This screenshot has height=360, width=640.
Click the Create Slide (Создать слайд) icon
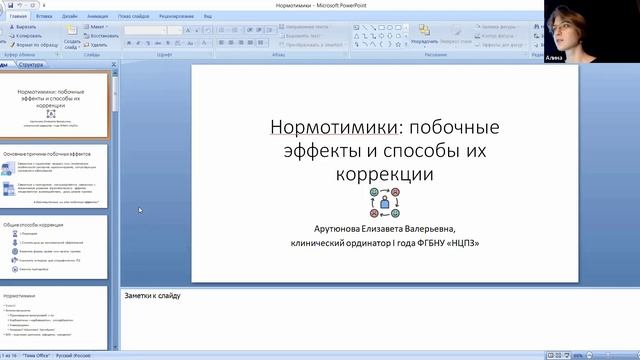coord(72,30)
